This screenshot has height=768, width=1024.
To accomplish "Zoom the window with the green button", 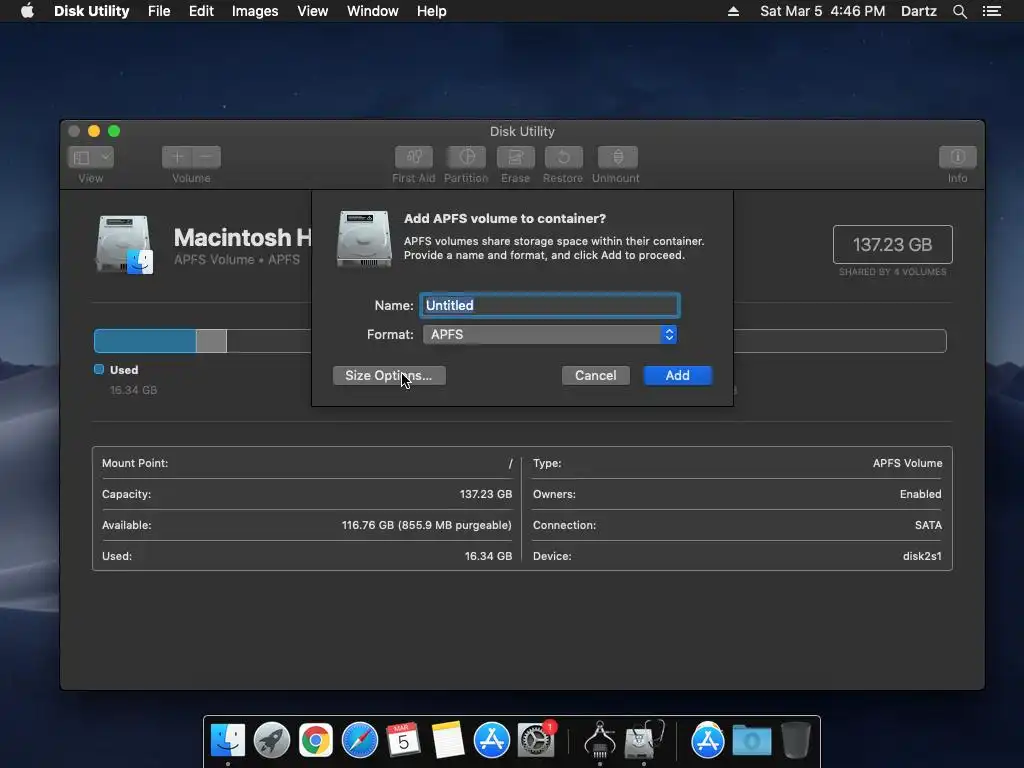I will [x=114, y=131].
